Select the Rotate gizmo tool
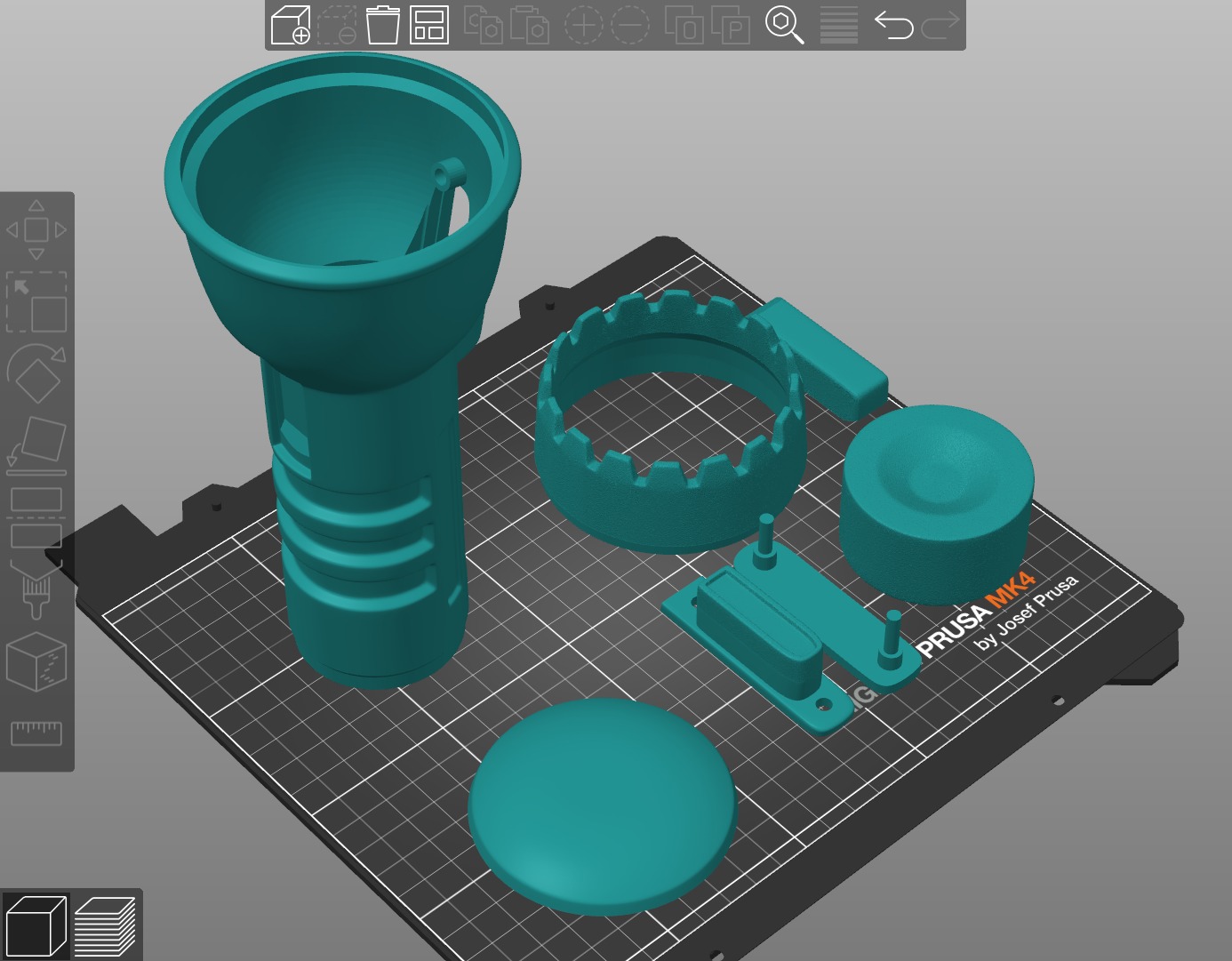 click(x=36, y=373)
